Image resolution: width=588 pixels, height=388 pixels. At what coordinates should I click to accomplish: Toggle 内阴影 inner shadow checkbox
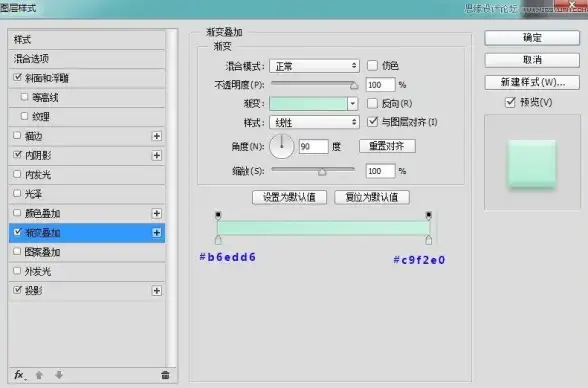(17, 154)
